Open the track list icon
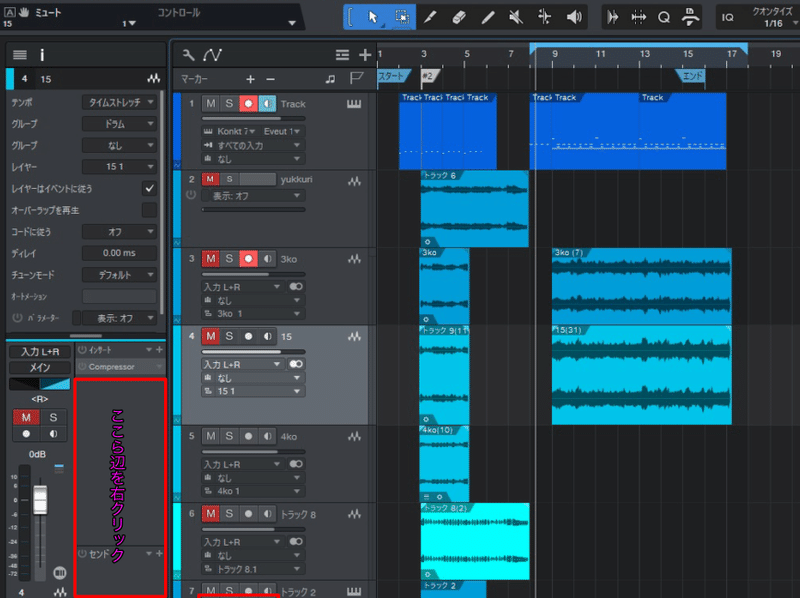800x598 pixels. [x=342, y=55]
